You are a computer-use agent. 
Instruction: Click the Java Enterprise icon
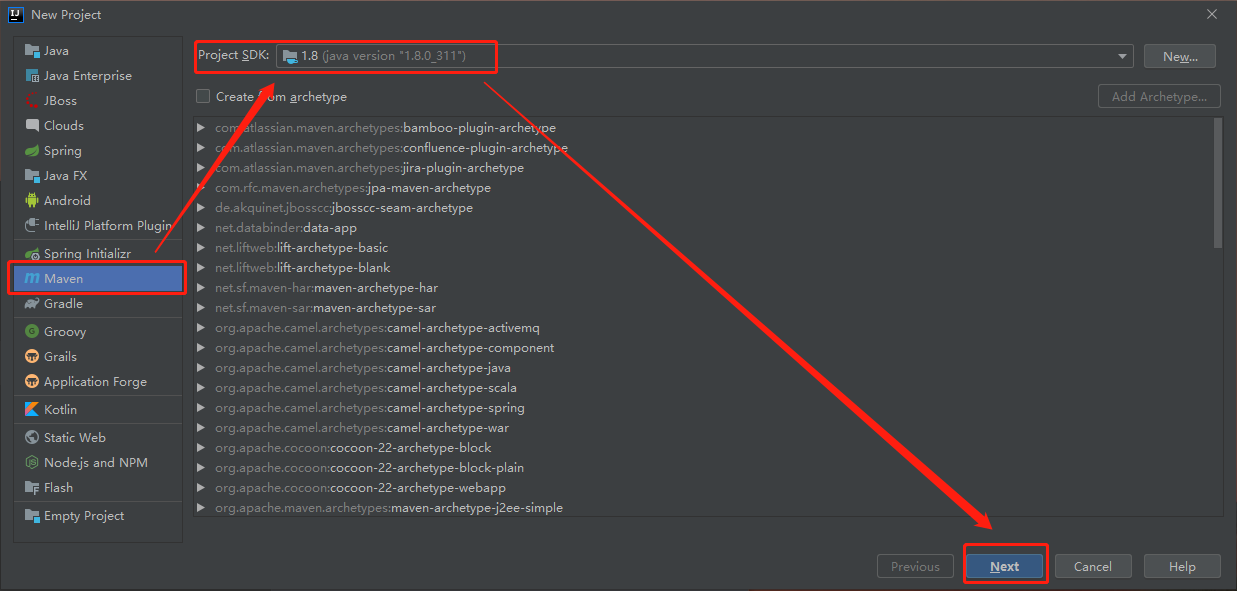32,75
